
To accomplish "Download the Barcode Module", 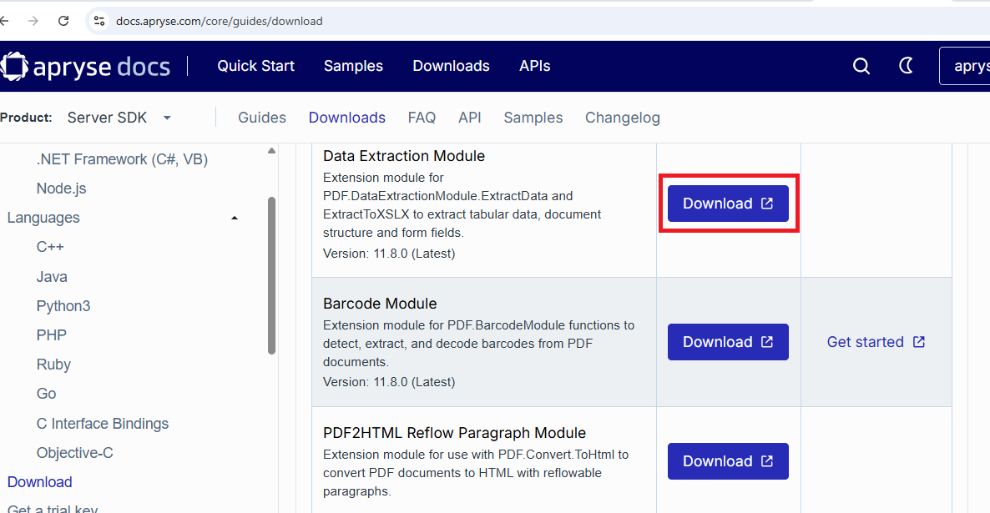I will (728, 341).
